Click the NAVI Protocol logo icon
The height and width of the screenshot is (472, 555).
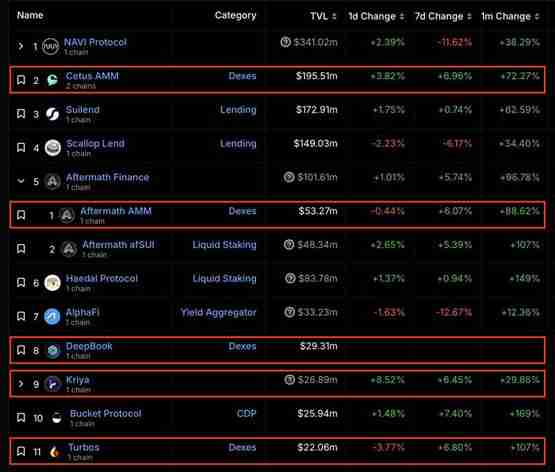coord(51,46)
